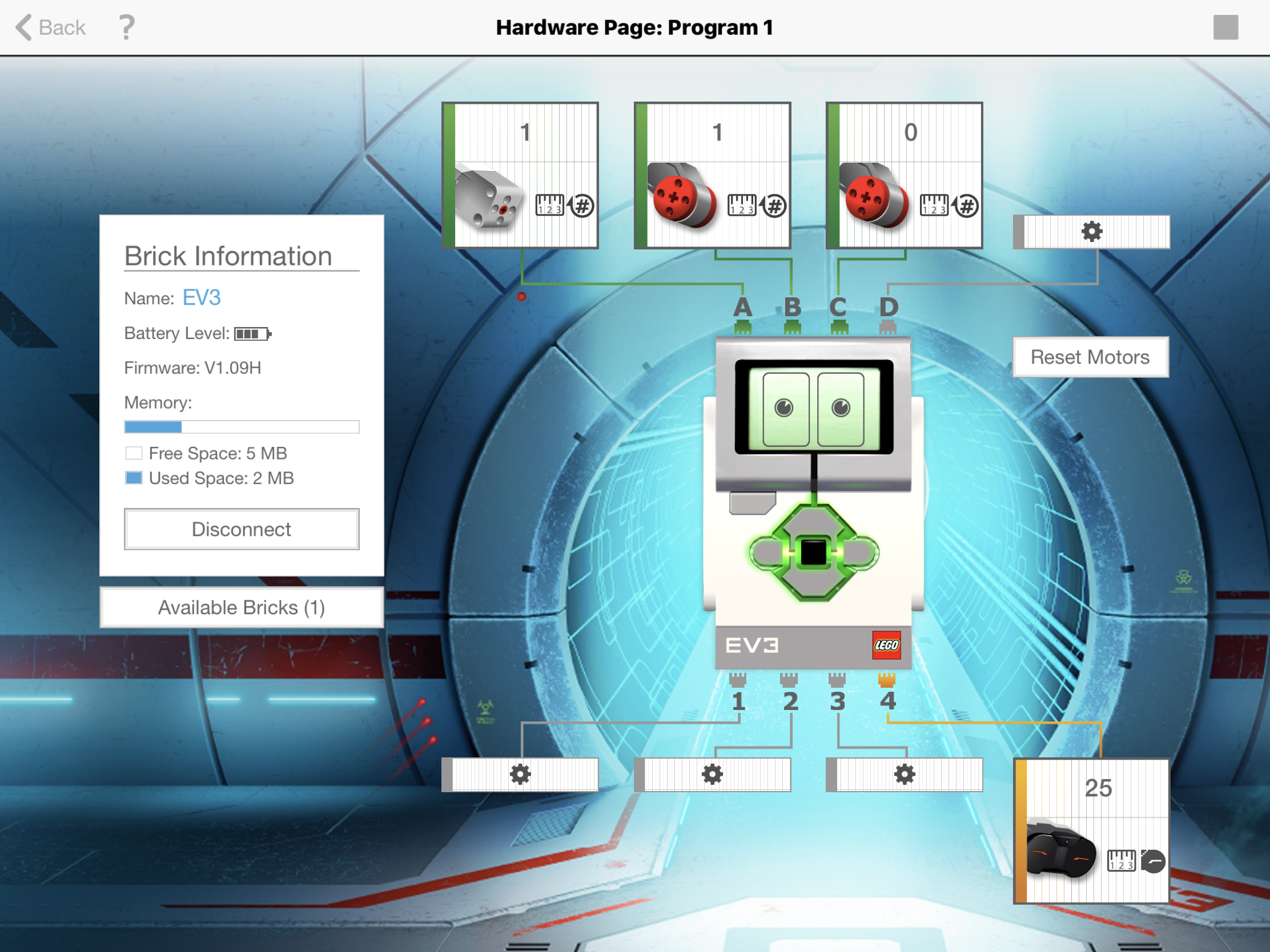Screen dimensions: 1270x952
Task: Tap the EV3 brick back button
Action: [x=752, y=503]
